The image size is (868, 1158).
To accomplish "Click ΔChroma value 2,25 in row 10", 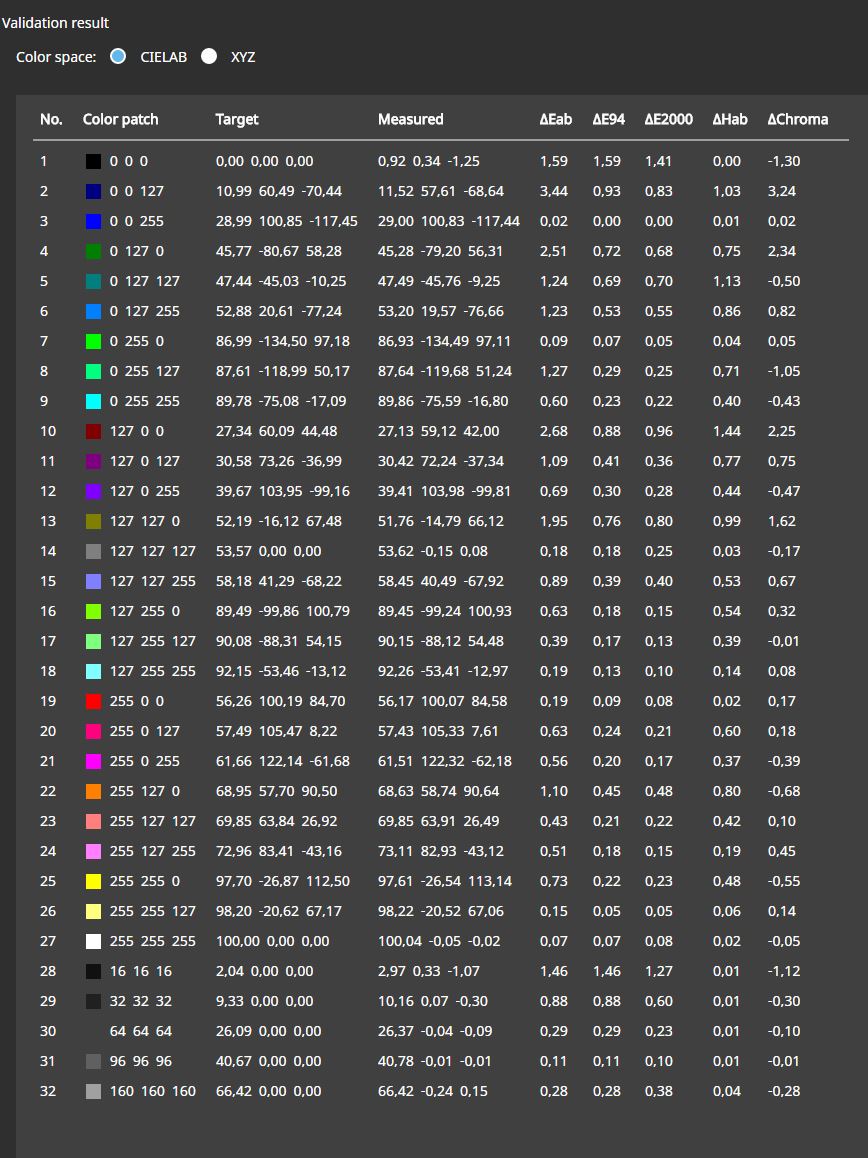I will [x=782, y=431].
